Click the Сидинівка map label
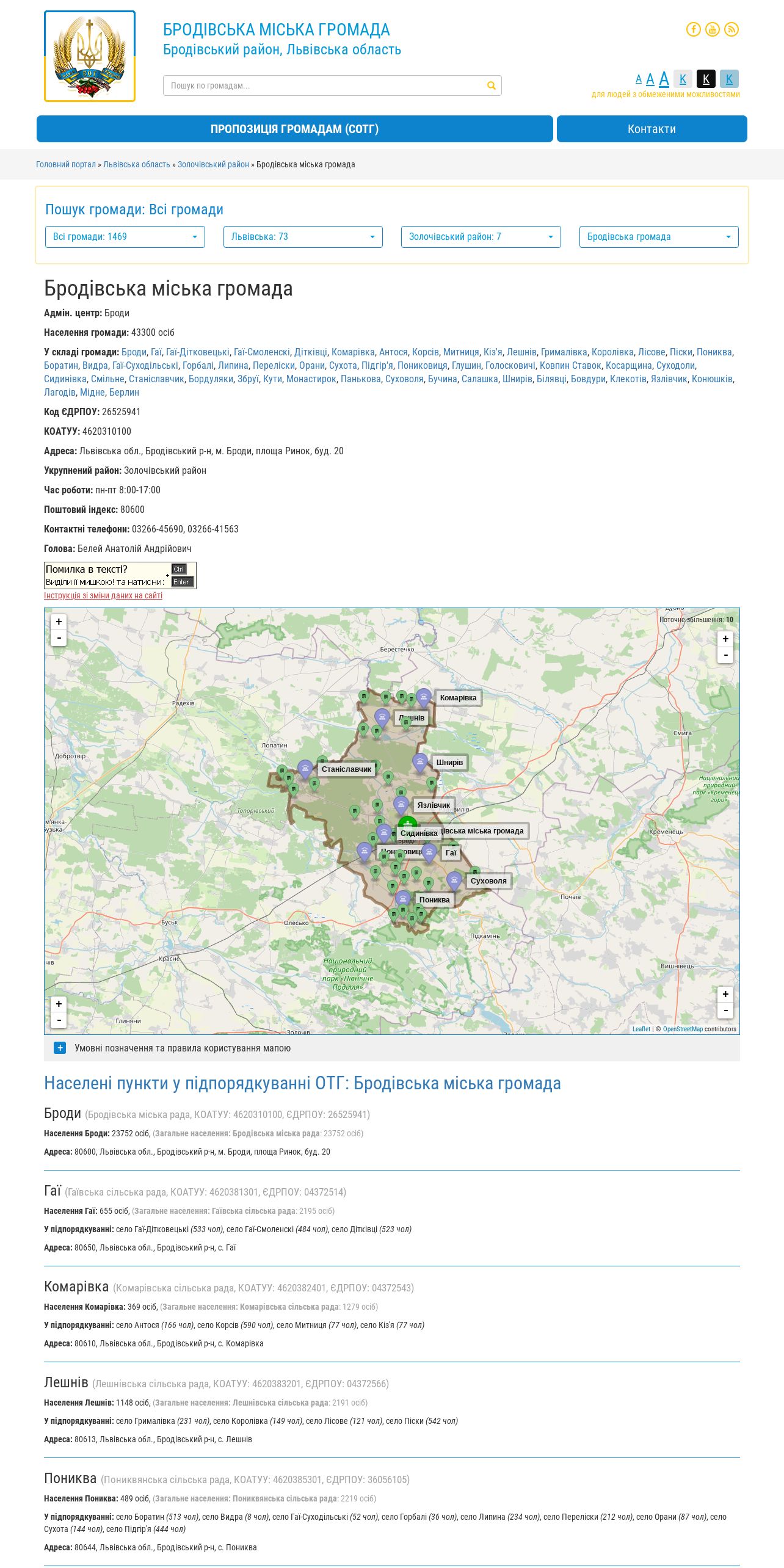The height and width of the screenshot is (1568, 784). point(419,833)
